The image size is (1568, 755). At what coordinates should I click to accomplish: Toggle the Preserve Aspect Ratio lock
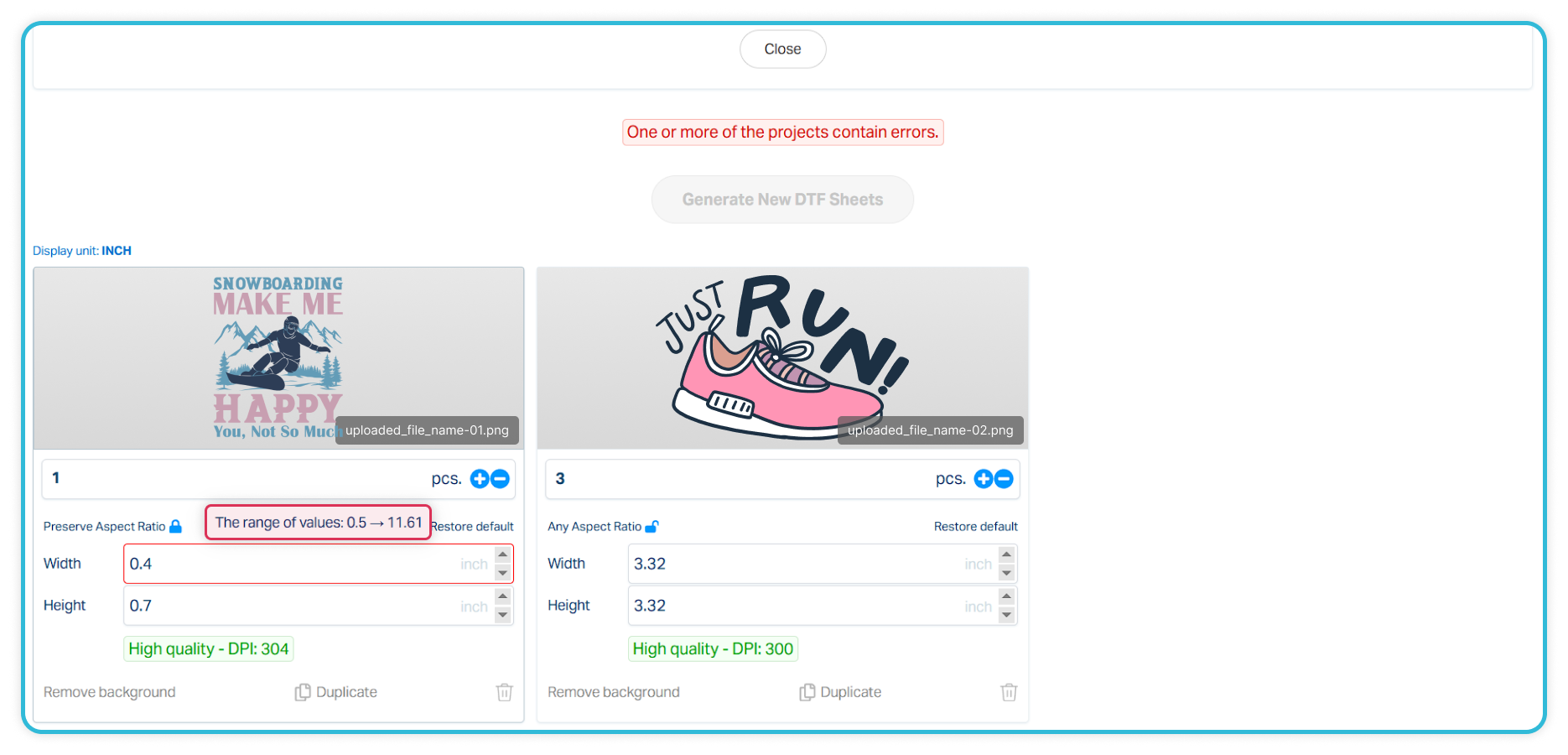[x=175, y=527]
